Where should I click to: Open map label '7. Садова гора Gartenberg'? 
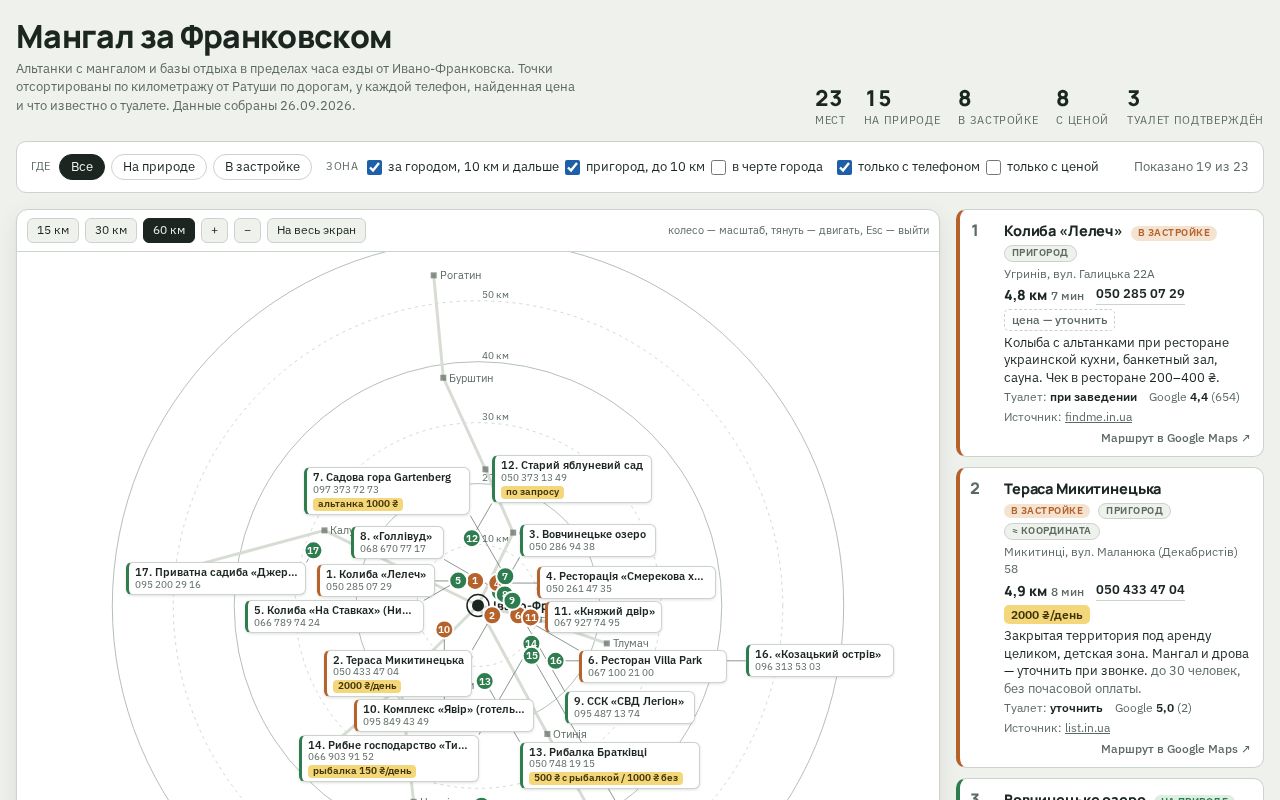387,491
